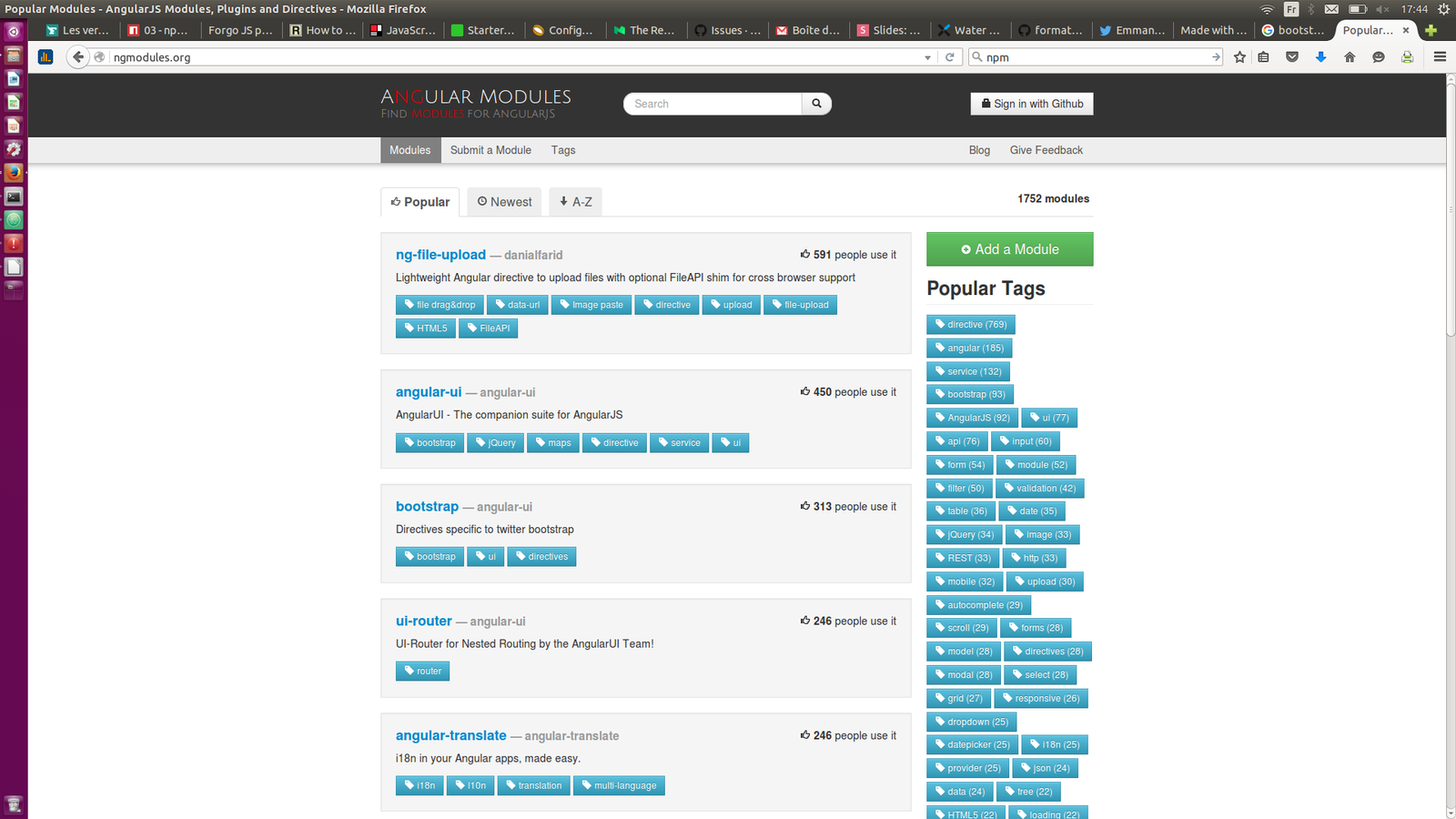Click the 1752 modules count text
The image size is (1456, 819).
pyautogui.click(x=1054, y=198)
